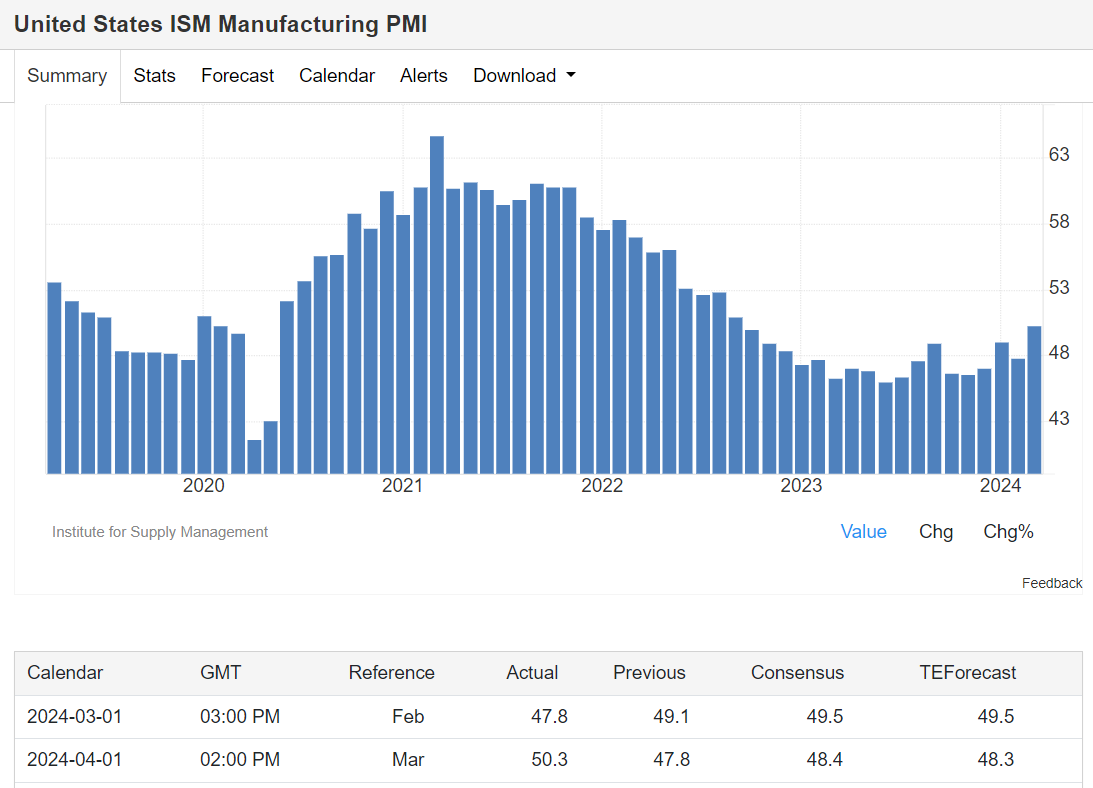Switch chart to Chg view
Screen dimensions: 1093x788
[936, 532]
